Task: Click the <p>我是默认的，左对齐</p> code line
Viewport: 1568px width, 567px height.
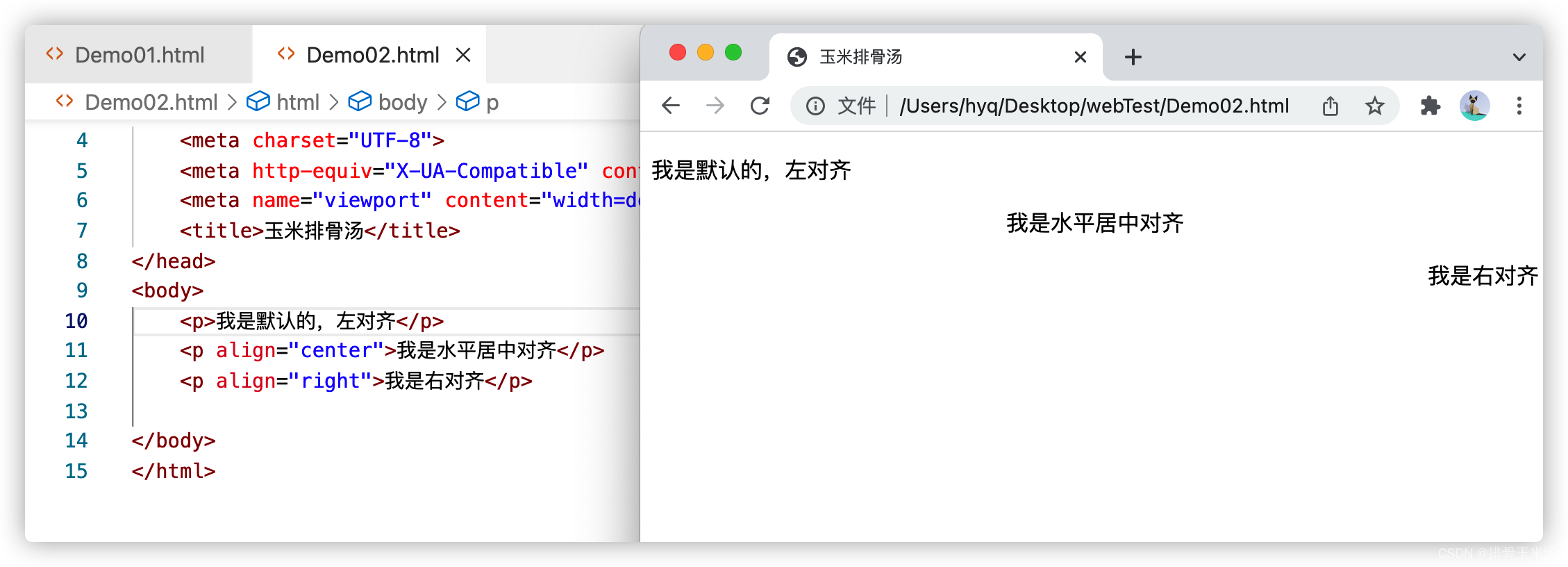Action: point(311,321)
